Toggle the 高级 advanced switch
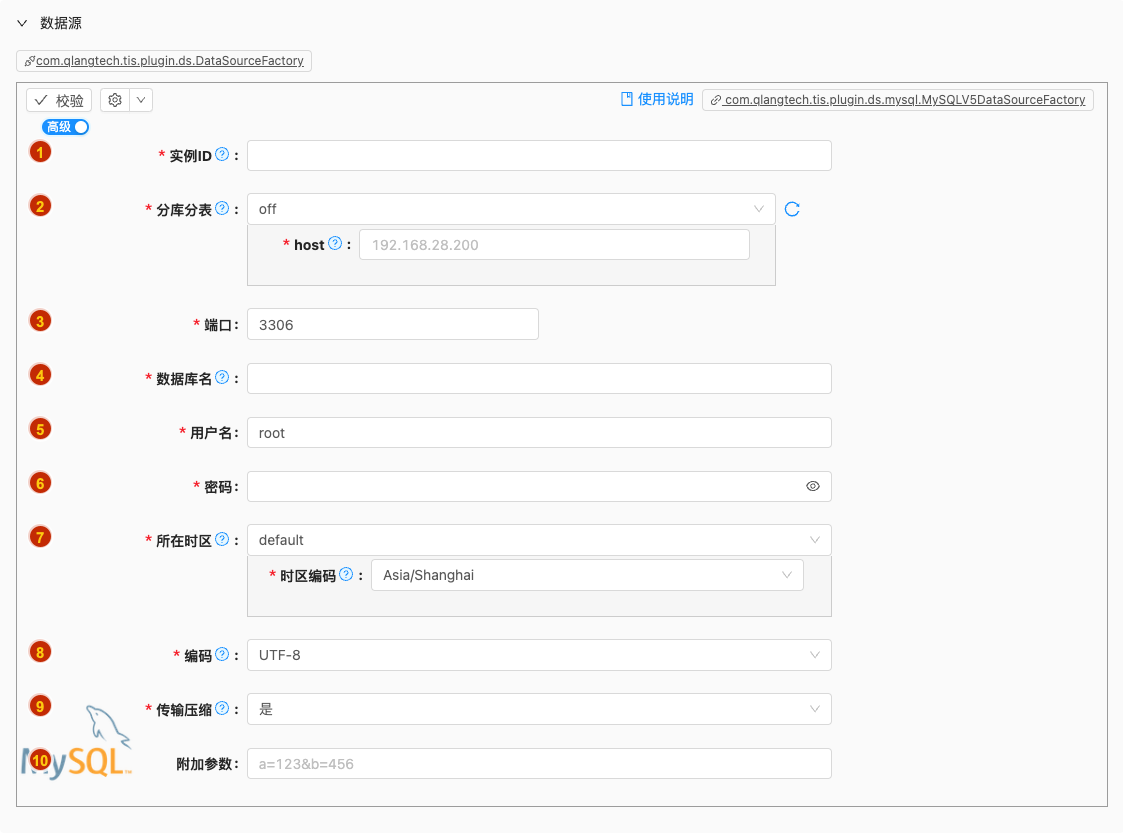The height and width of the screenshot is (833, 1123). pos(66,127)
